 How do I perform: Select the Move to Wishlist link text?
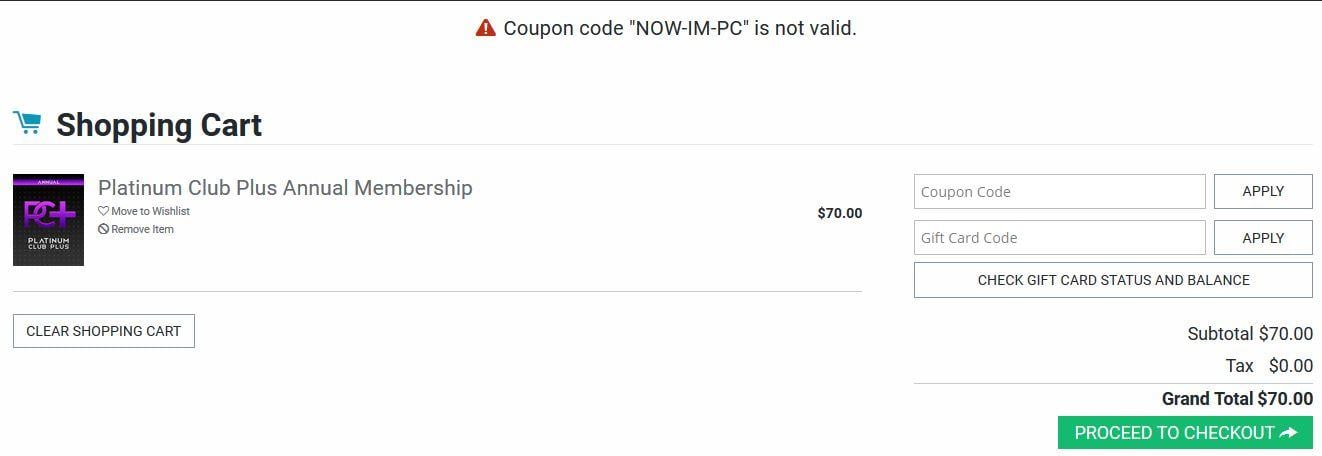150,212
